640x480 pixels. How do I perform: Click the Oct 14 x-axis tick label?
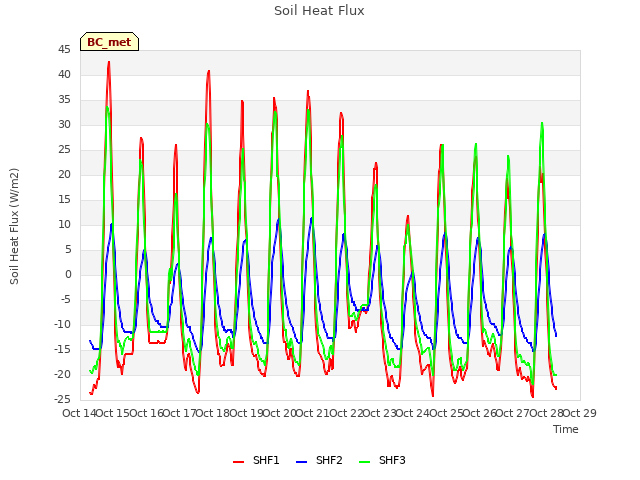pos(79,413)
